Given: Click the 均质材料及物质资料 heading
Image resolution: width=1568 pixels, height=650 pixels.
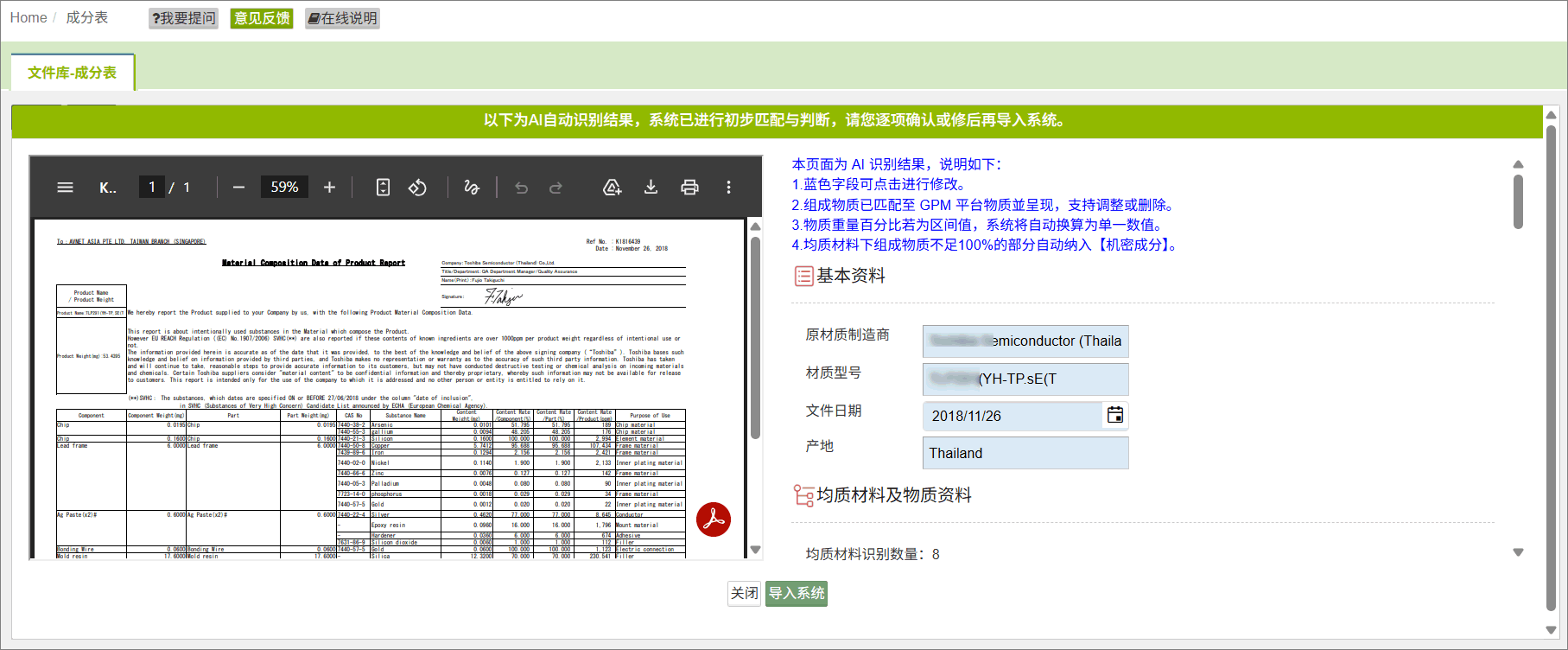Looking at the screenshot, I should click(894, 495).
